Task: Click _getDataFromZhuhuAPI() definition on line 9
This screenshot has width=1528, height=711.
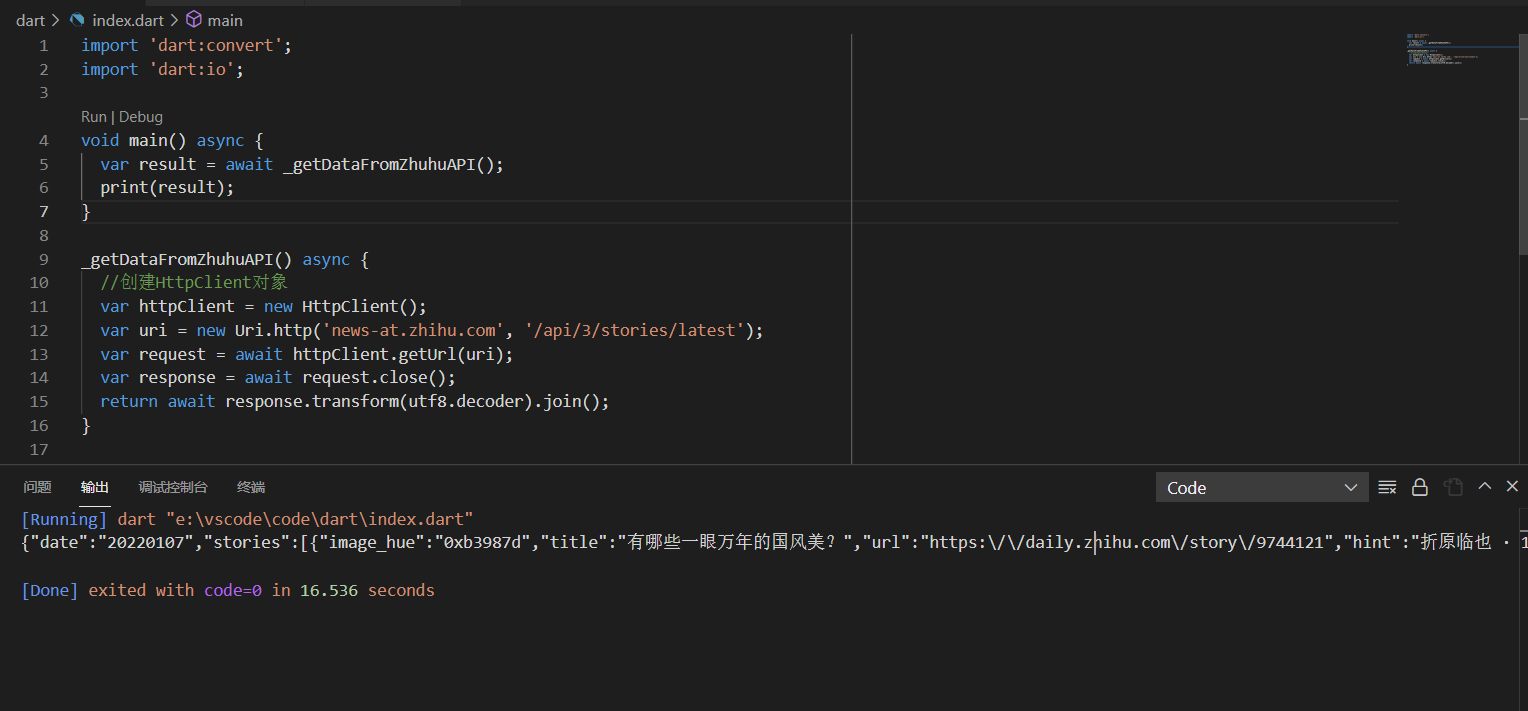Action: tap(186, 259)
